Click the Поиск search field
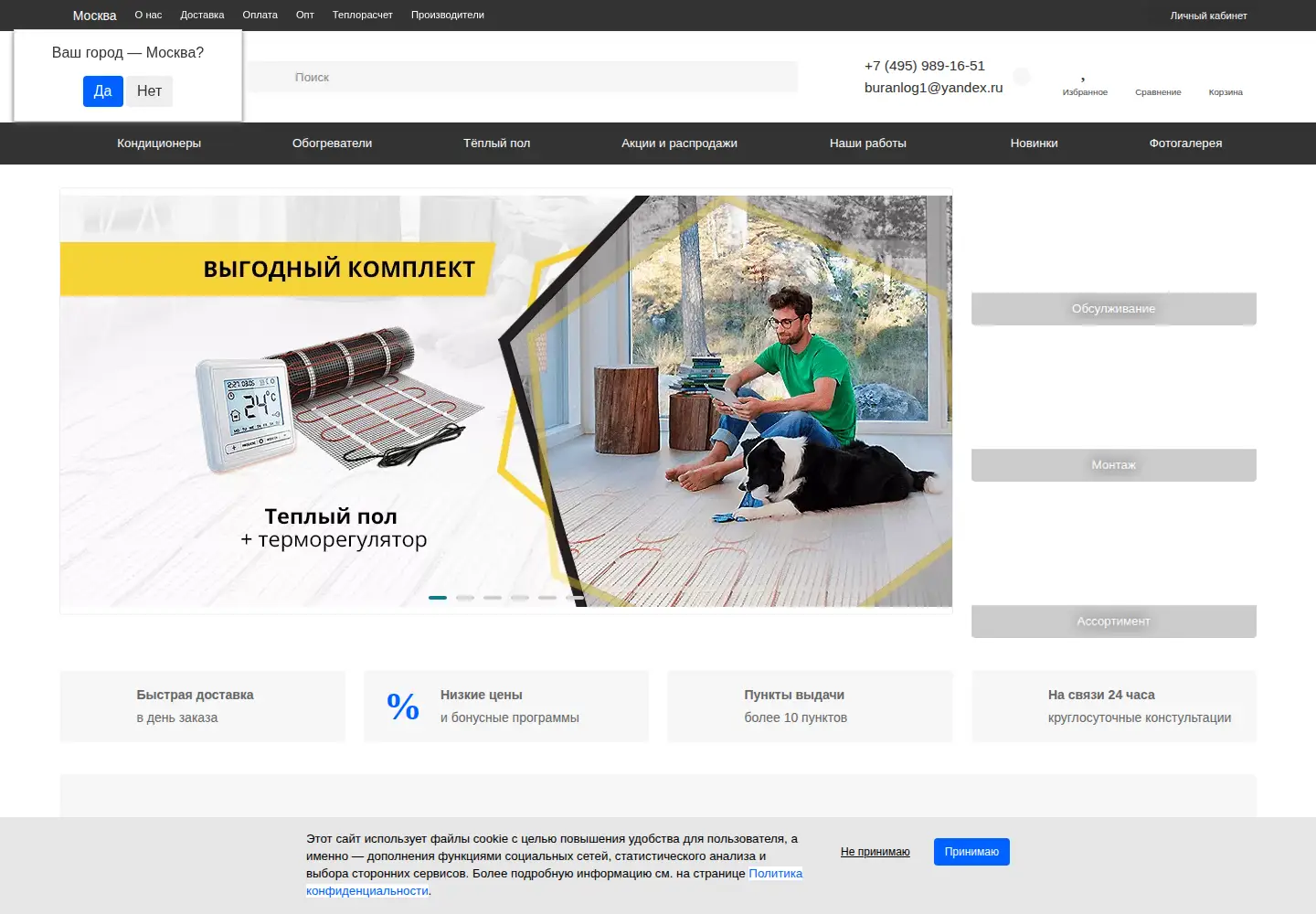The image size is (1316, 914). tap(522, 77)
